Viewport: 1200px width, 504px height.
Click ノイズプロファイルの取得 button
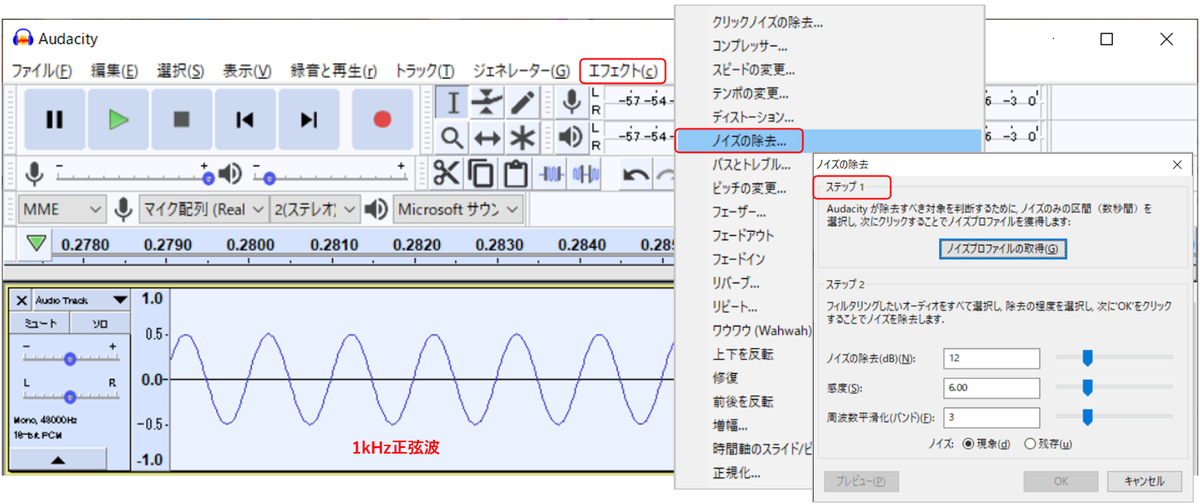1002,248
